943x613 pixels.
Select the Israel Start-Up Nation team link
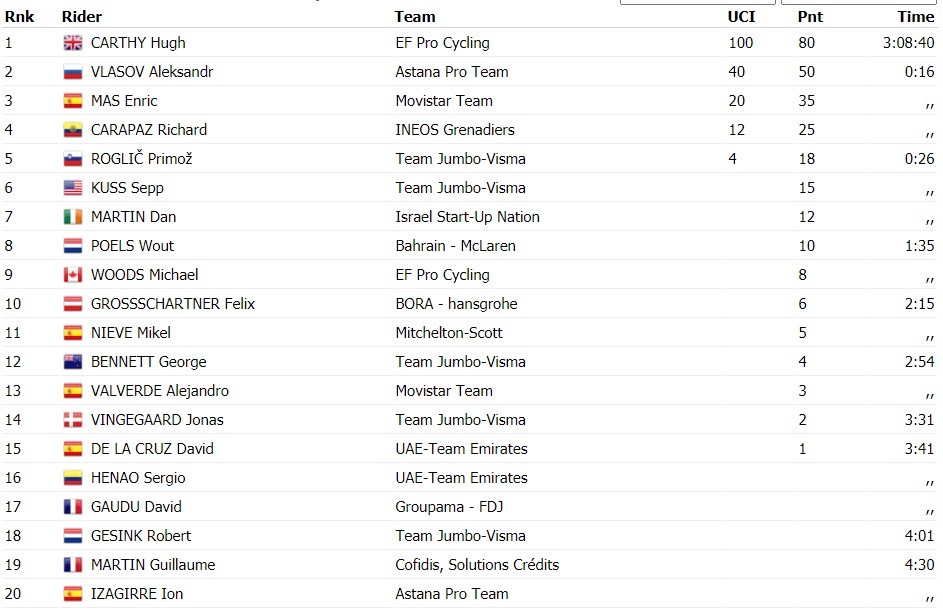pyautogui.click(x=467, y=217)
